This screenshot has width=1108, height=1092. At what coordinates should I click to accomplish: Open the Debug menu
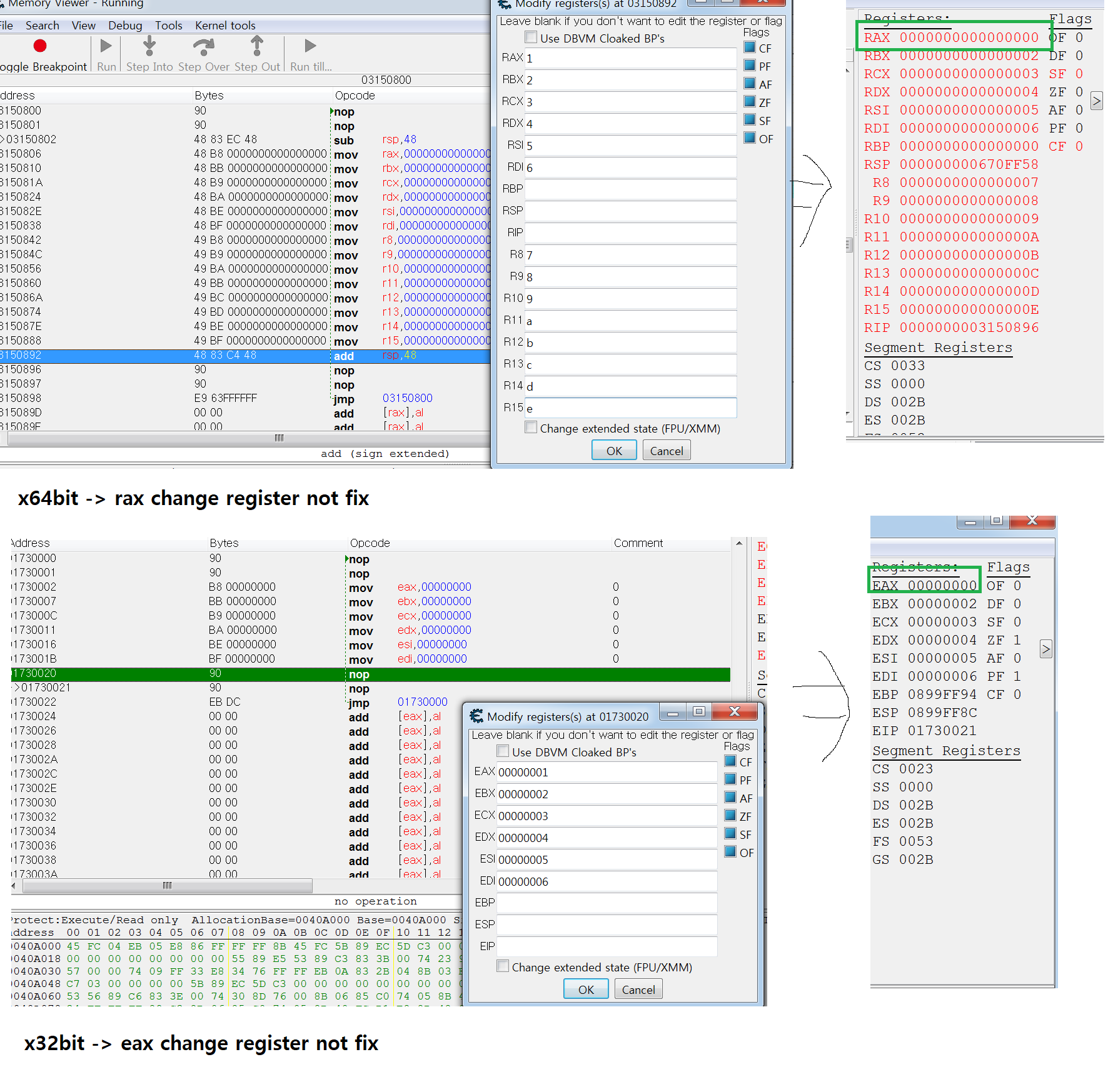click(x=124, y=25)
